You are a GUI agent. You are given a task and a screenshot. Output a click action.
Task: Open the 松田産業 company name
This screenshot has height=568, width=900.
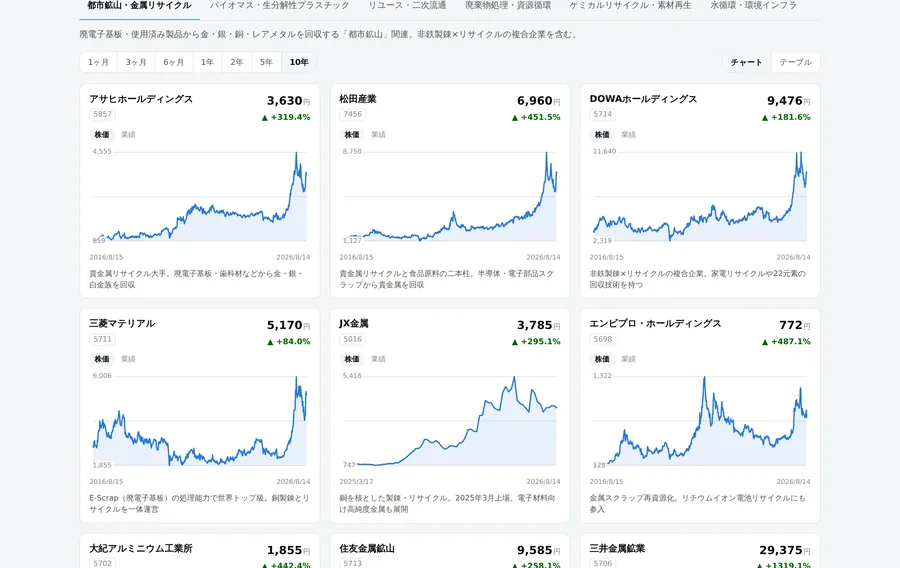(x=358, y=99)
